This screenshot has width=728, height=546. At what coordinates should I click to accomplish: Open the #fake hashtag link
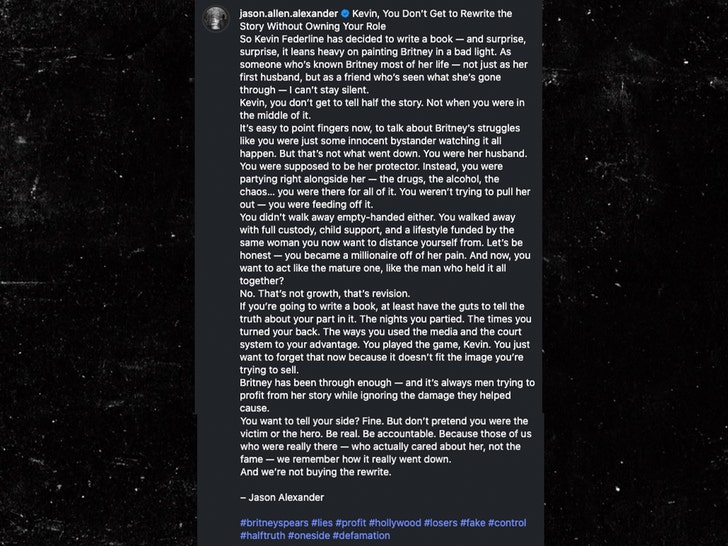tap(473, 523)
